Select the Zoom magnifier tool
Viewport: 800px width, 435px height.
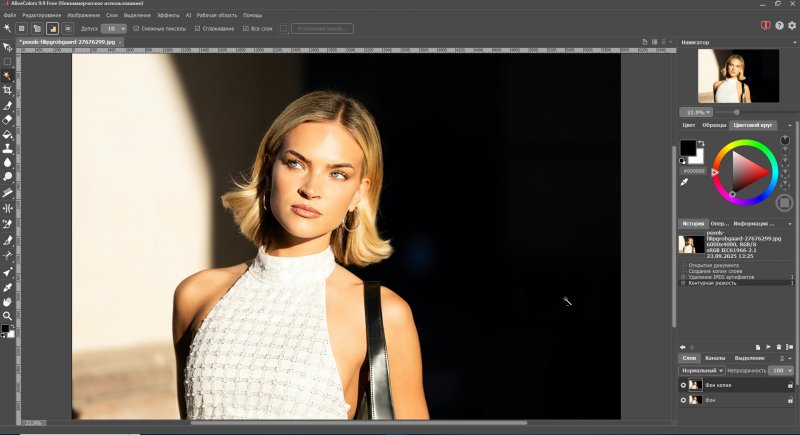point(7,316)
